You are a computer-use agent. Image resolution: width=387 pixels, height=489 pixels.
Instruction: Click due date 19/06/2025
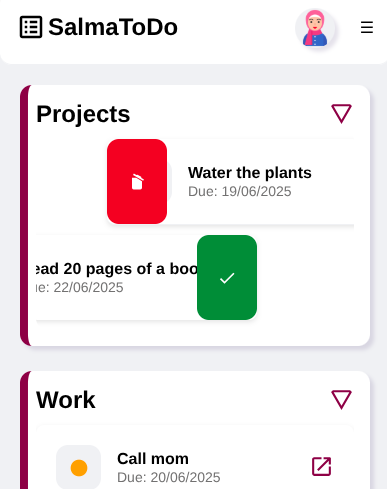tap(240, 191)
